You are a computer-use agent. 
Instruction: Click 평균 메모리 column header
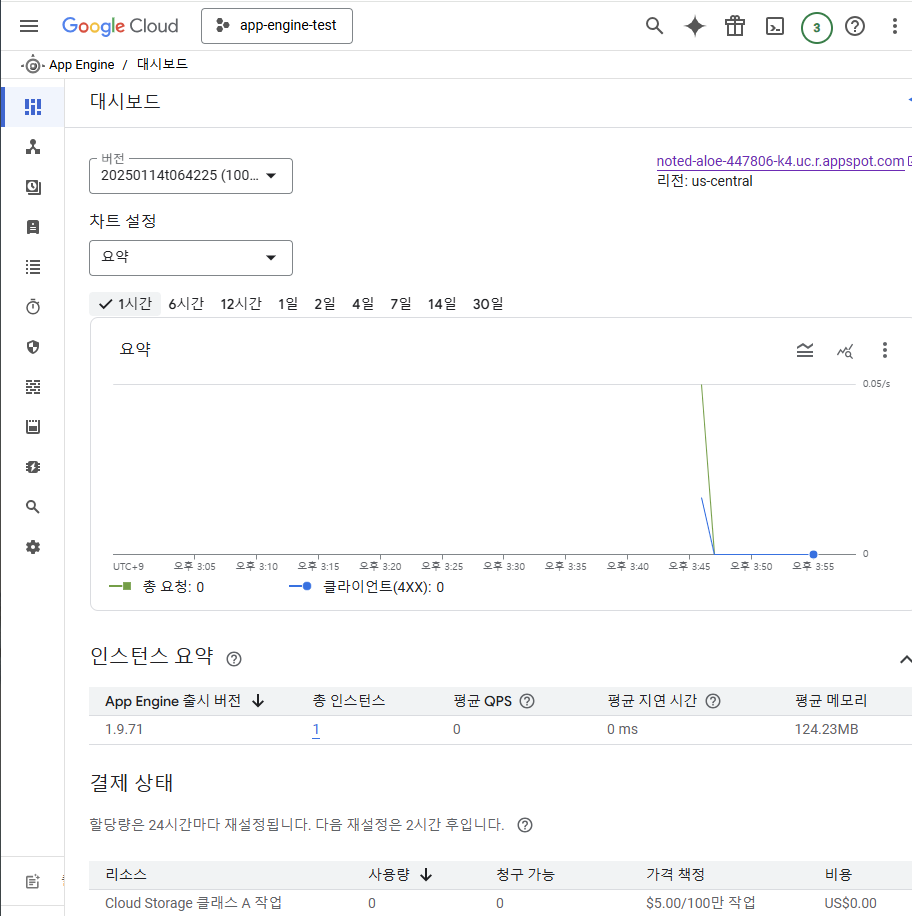pos(831,701)
